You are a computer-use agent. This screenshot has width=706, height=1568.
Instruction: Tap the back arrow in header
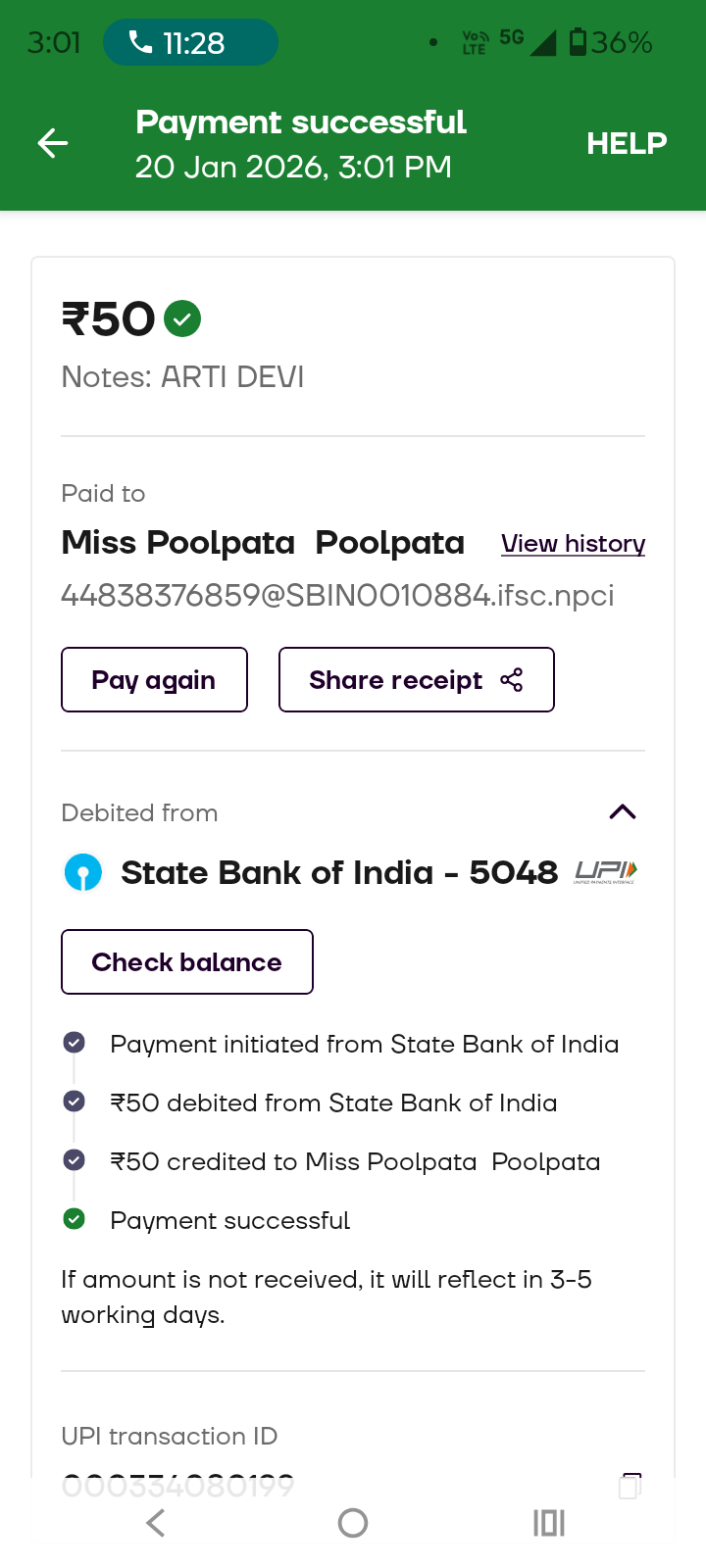53,144
